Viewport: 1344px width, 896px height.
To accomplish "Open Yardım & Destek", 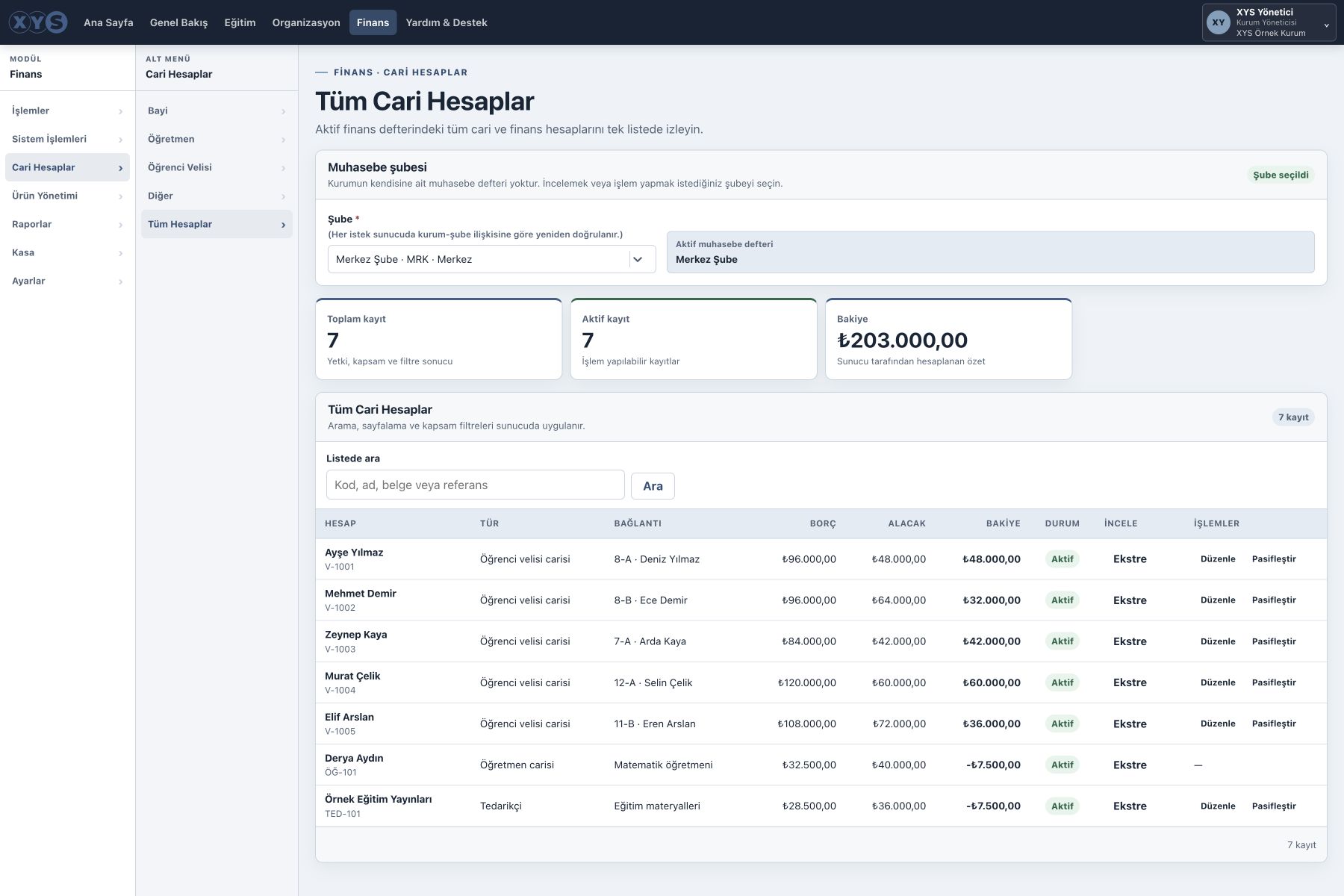I will click(x=447, y=22).
